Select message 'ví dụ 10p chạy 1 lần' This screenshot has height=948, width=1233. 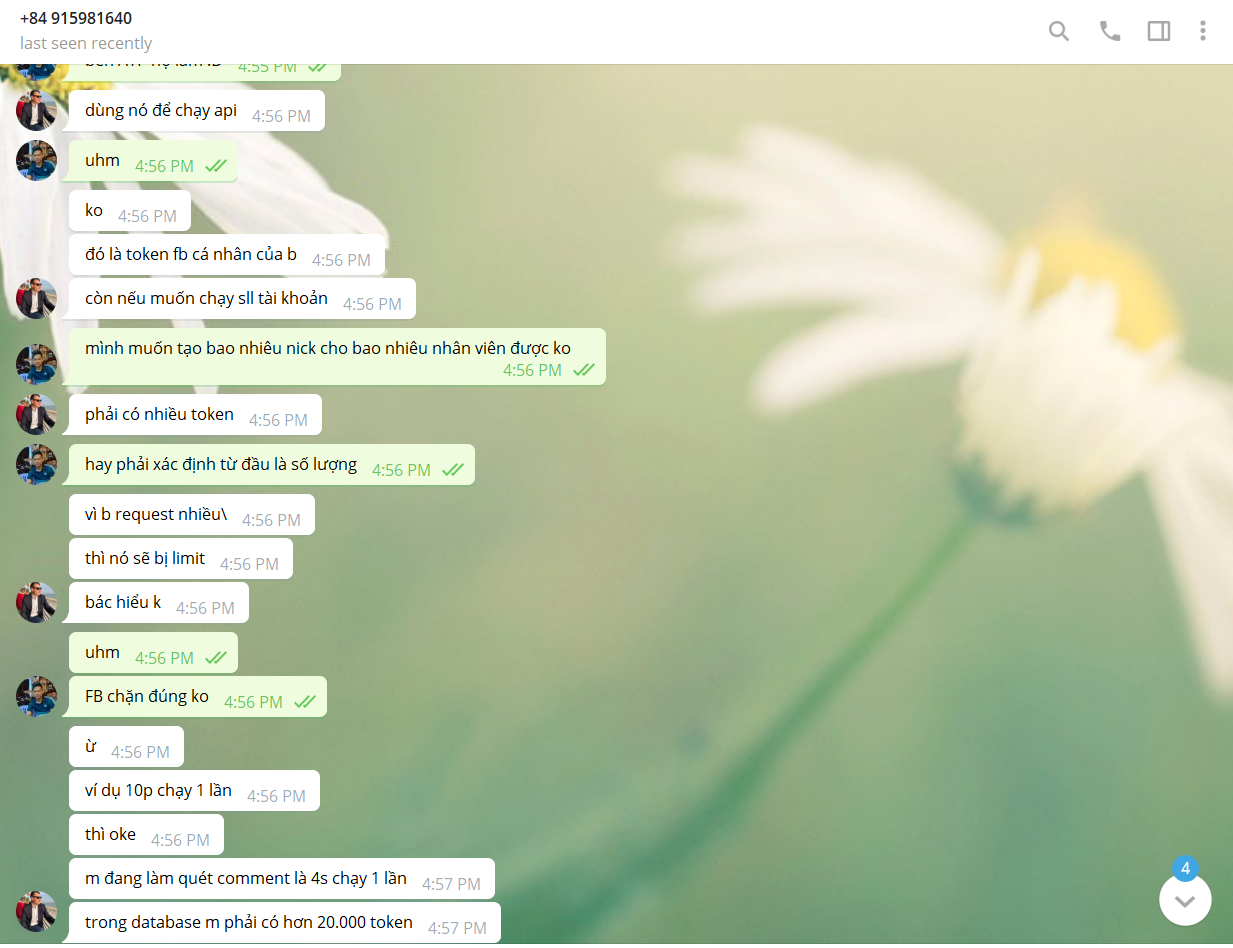194,791
